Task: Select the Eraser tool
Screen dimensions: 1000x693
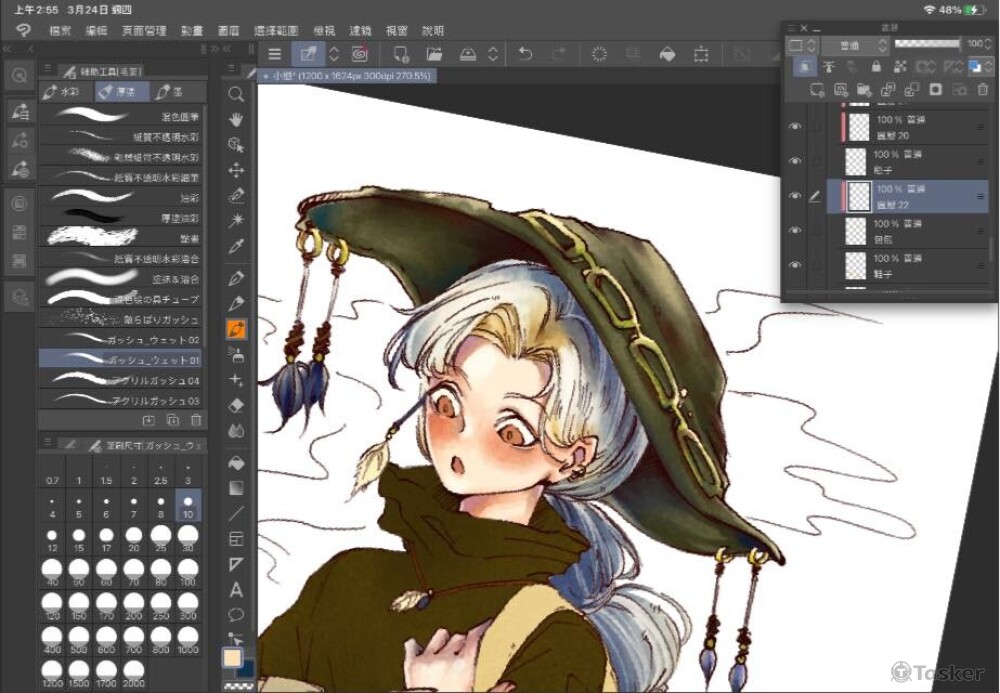Action: tap(237, 406)
